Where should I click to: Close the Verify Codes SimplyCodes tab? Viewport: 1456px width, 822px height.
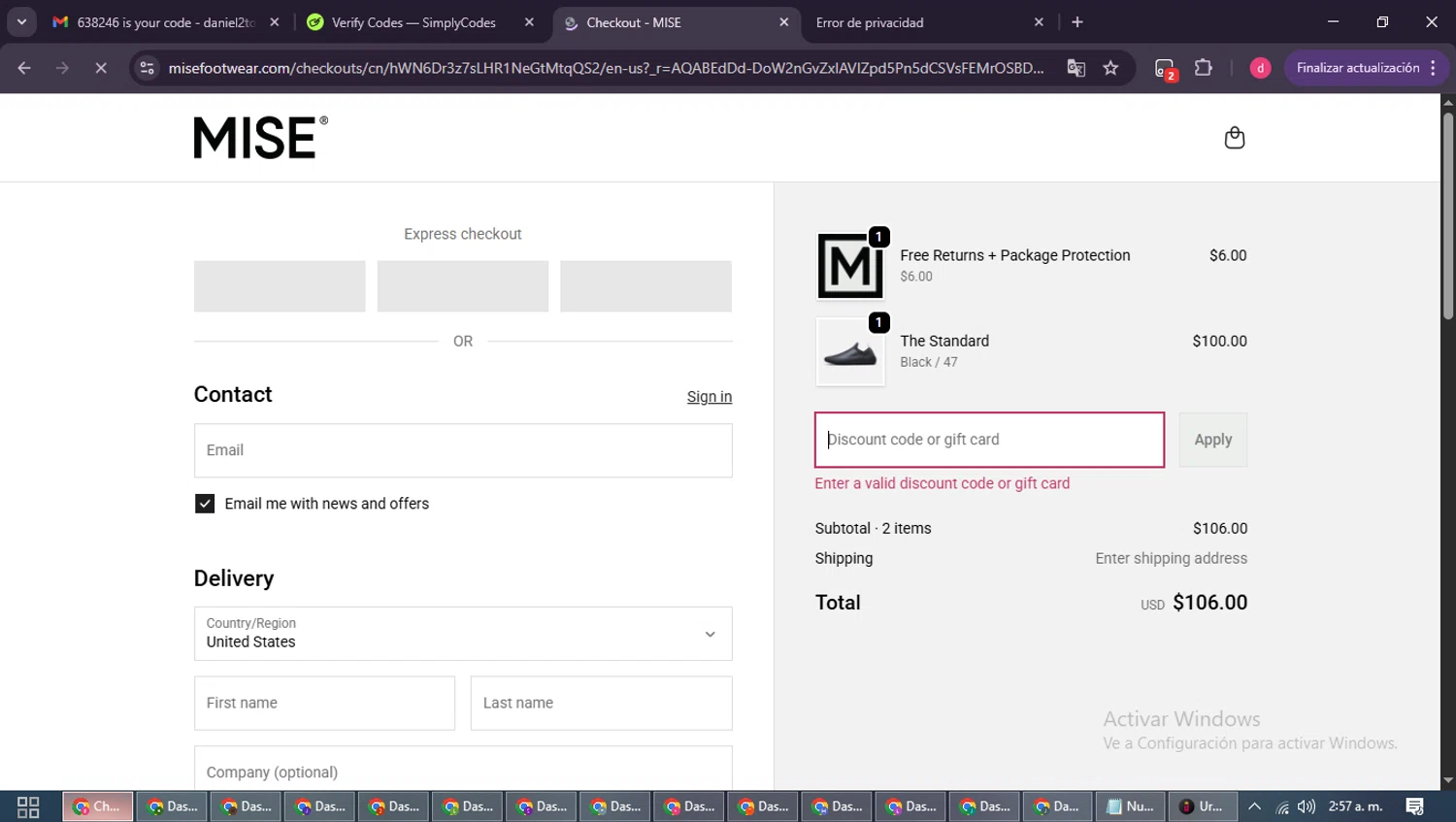(x=529, y=22)
